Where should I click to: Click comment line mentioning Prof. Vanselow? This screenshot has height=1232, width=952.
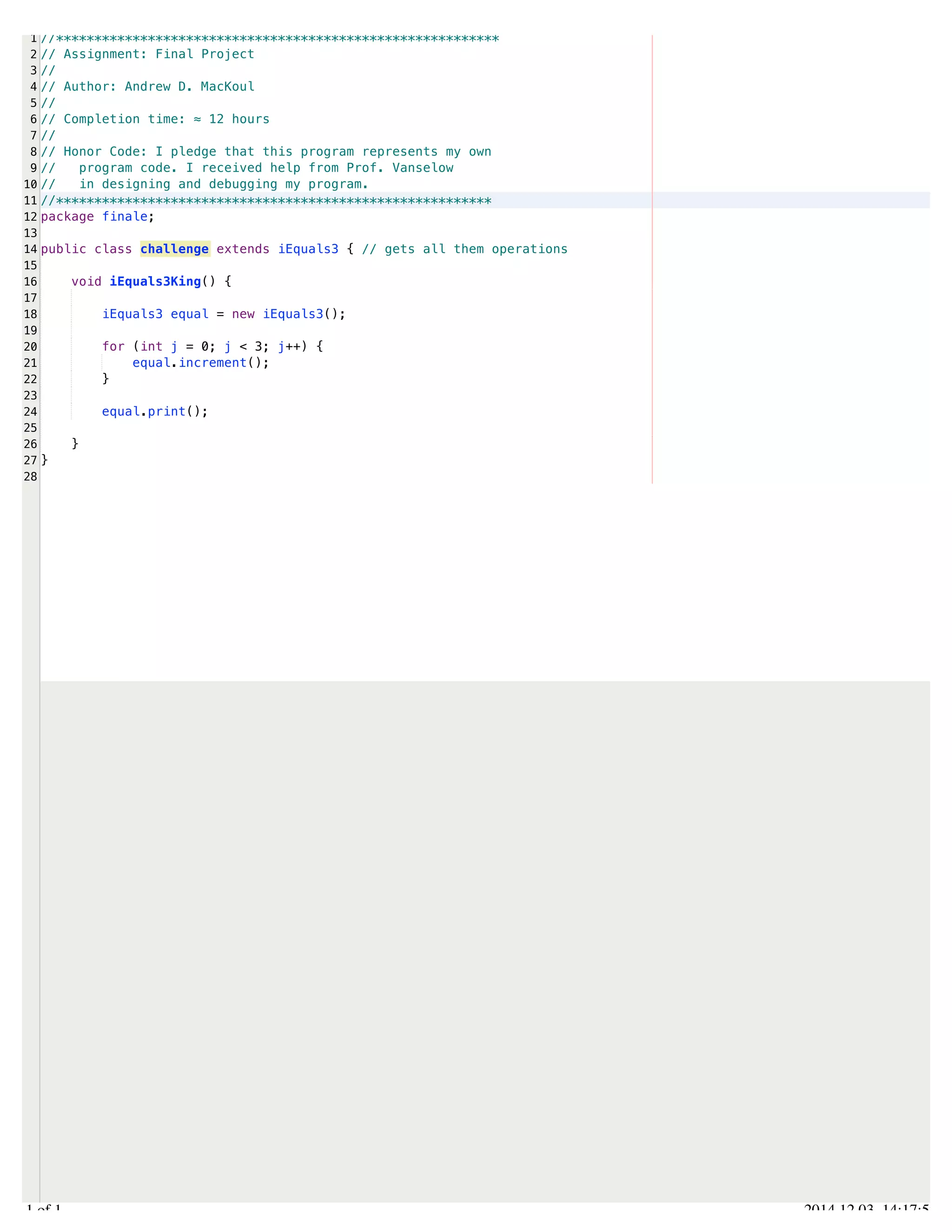click(x=247, y=168)
